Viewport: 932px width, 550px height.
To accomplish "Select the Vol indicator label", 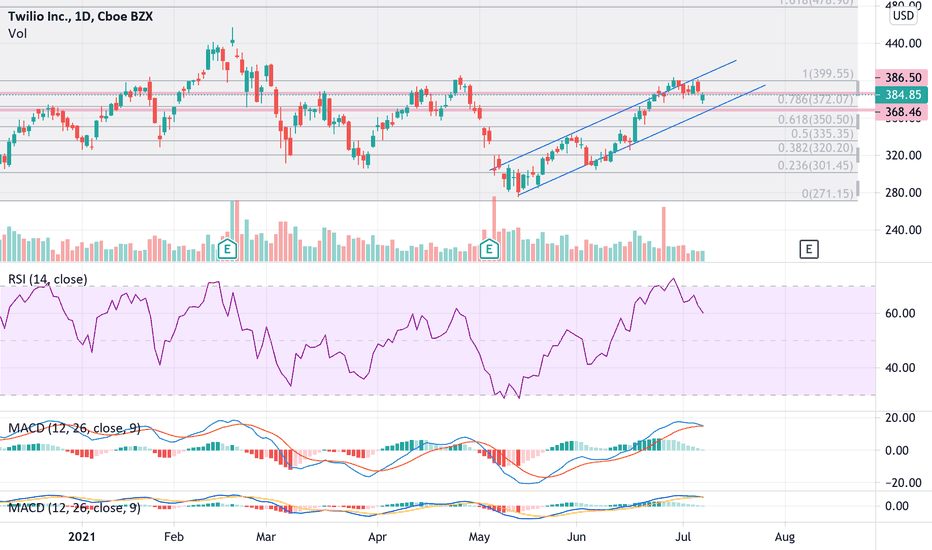I will tap(17, 34).
